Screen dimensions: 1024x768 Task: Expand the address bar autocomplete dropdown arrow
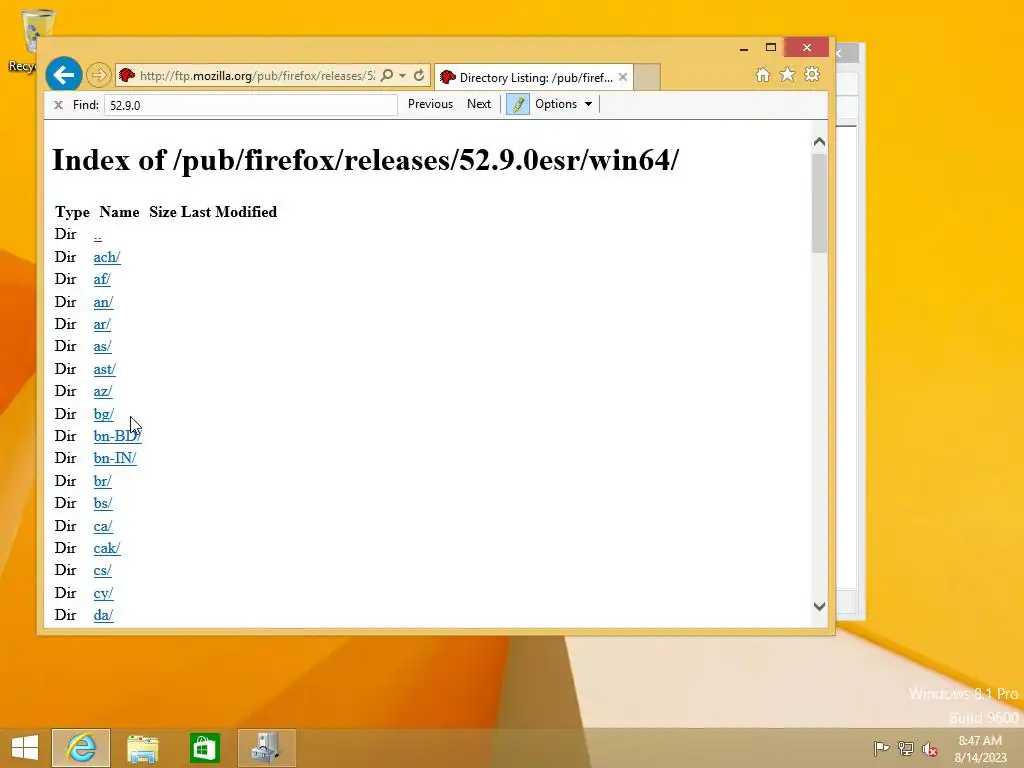click(402, 76)
